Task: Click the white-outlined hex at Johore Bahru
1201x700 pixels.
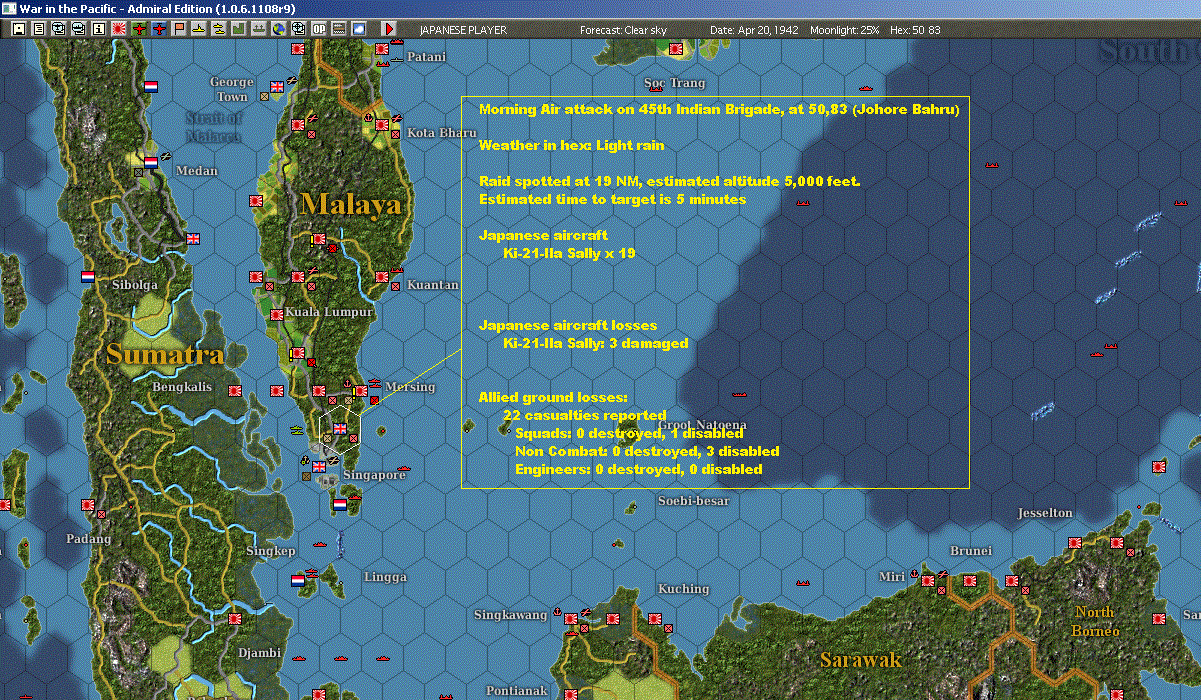Action: [340, 429]
